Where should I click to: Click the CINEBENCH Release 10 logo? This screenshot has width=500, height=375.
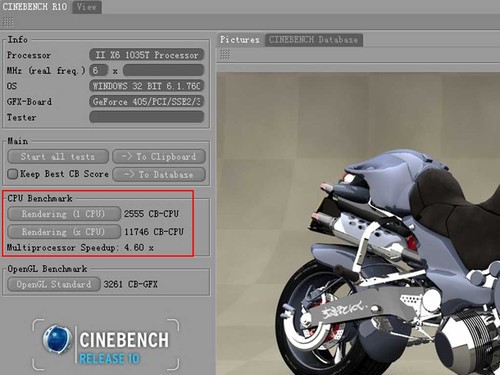106,345
